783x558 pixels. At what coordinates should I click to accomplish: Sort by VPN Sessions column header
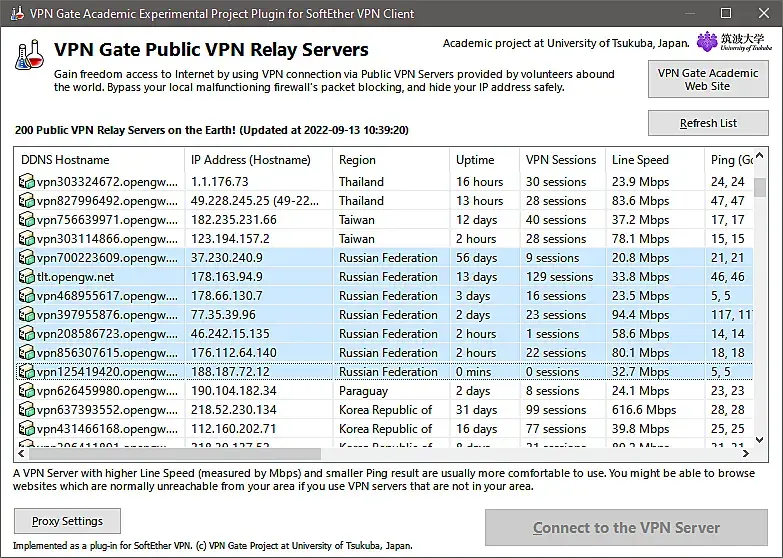click(x=561, y=160)
